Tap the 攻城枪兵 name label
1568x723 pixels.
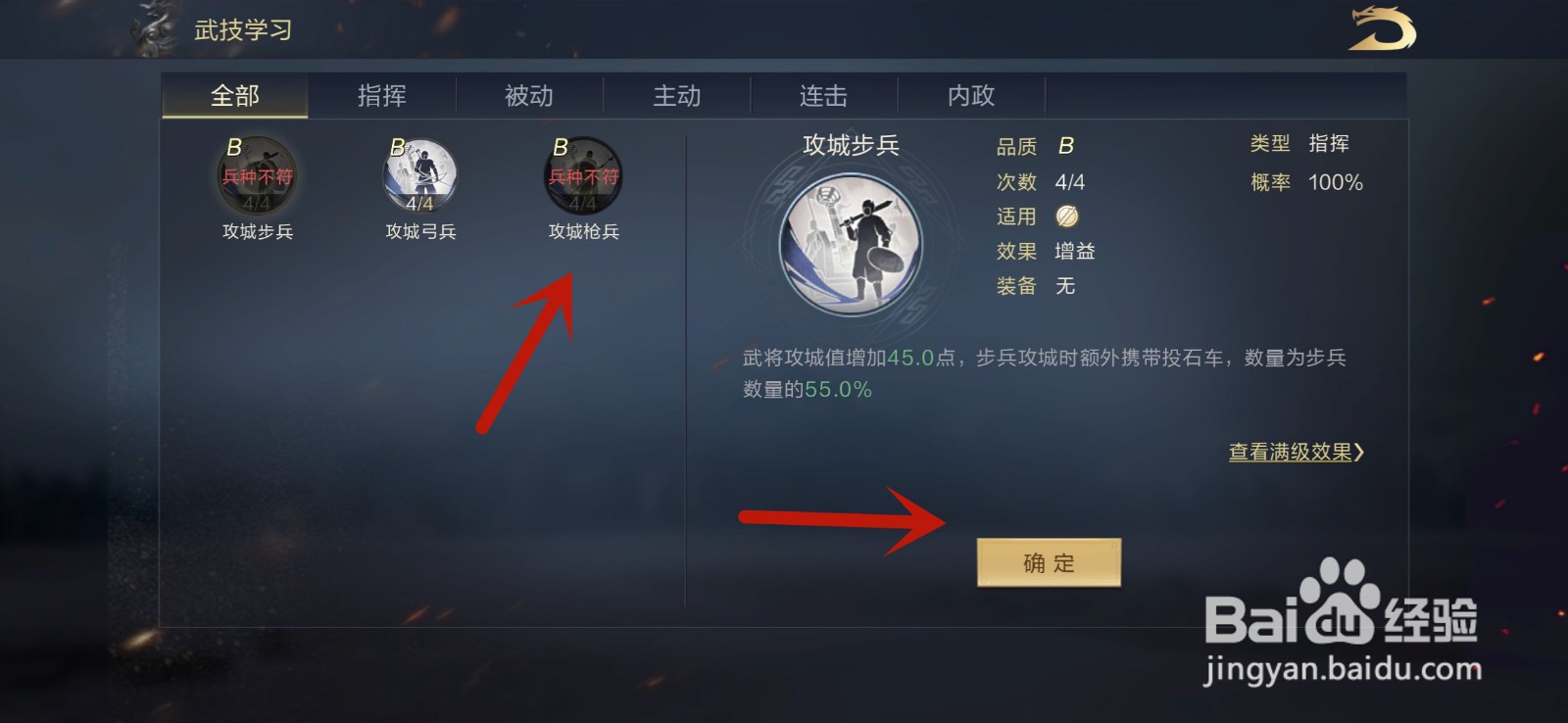click(584, 232)
